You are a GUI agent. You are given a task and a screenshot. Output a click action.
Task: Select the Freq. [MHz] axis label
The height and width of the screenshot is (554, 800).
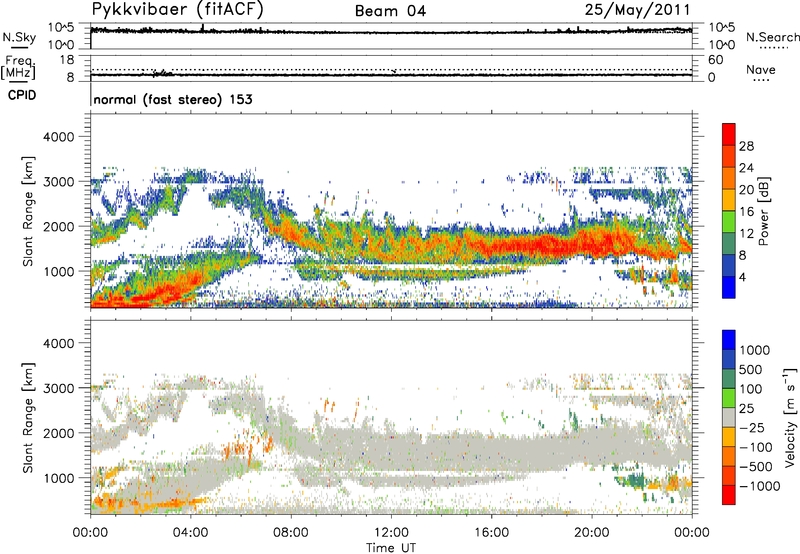point(19,67)
